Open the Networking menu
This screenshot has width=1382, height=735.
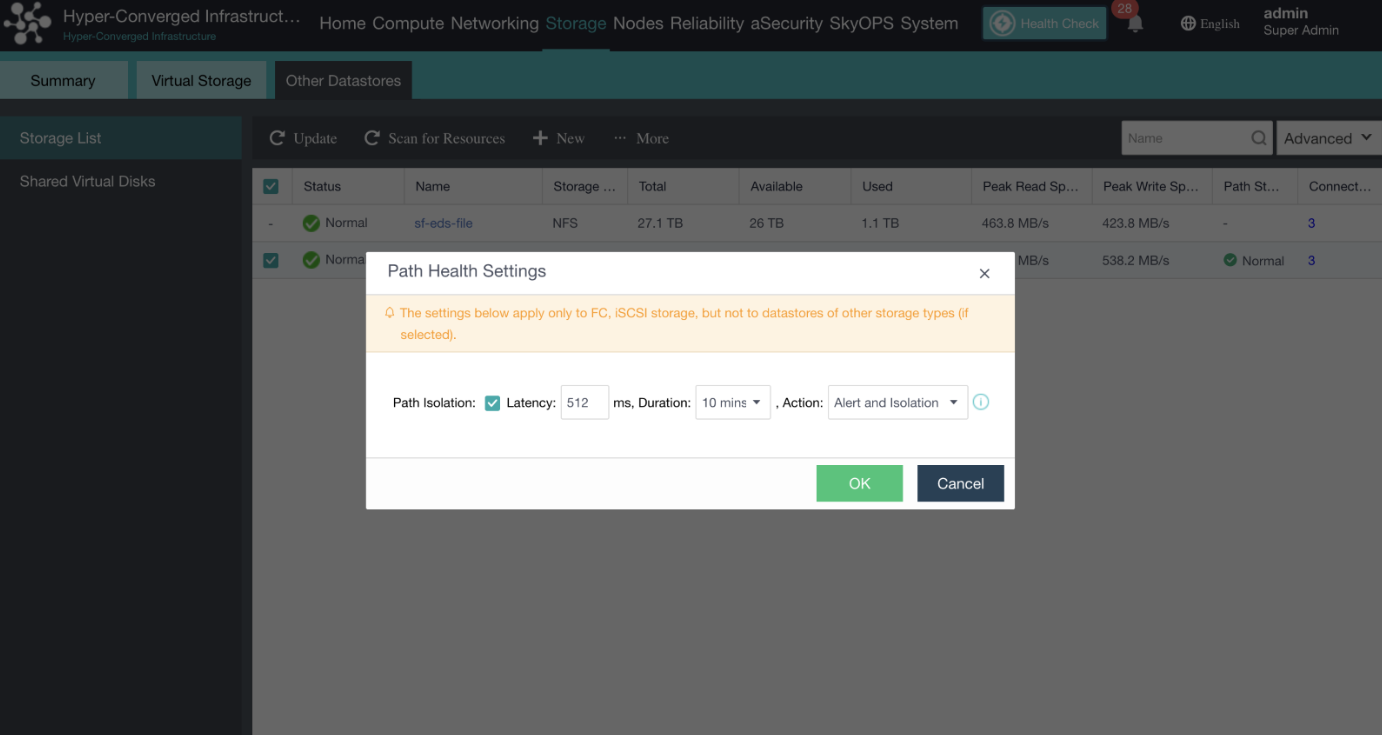pyautogui.click(x=495, y=23)
